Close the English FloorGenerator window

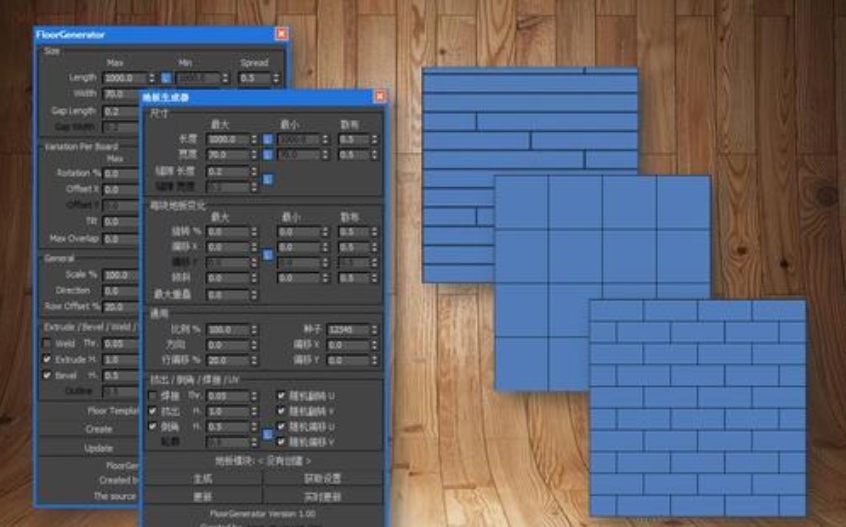[x=282, y=34]
